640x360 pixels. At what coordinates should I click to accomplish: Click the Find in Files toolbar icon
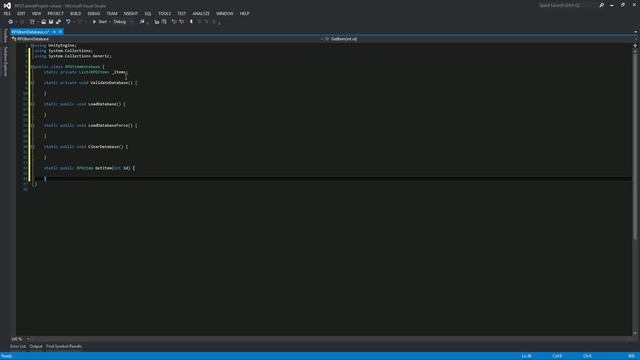(x=142, y=22)
